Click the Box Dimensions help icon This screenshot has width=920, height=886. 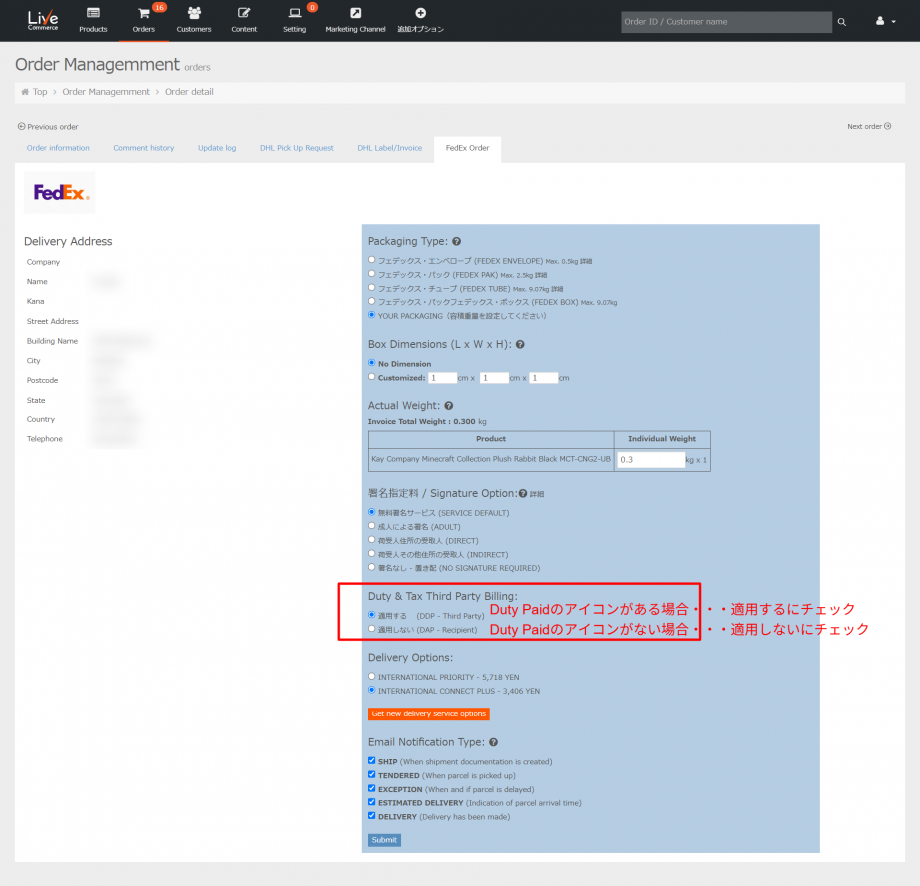[520, 344]
